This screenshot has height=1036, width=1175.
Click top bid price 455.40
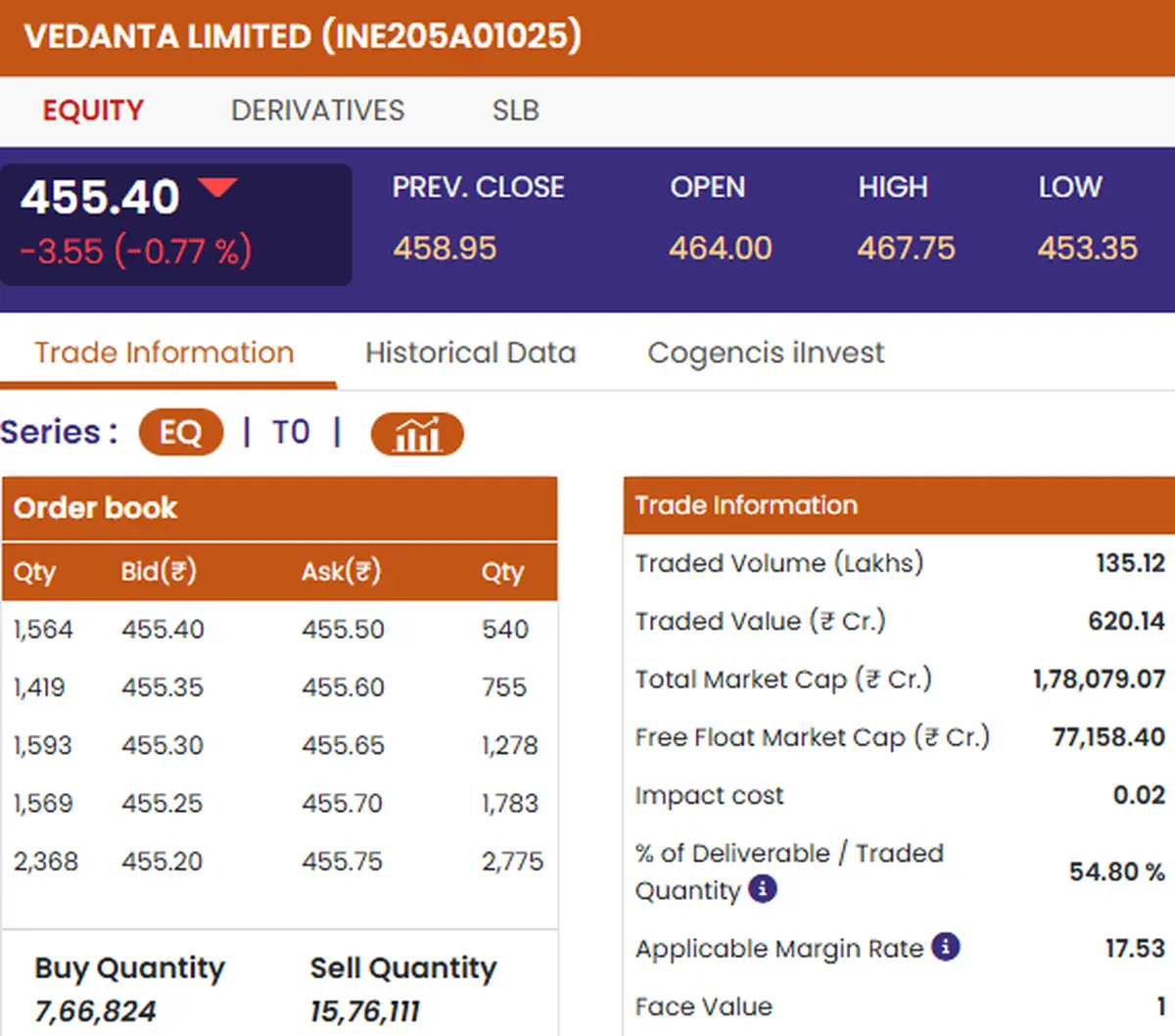[163, 629]
